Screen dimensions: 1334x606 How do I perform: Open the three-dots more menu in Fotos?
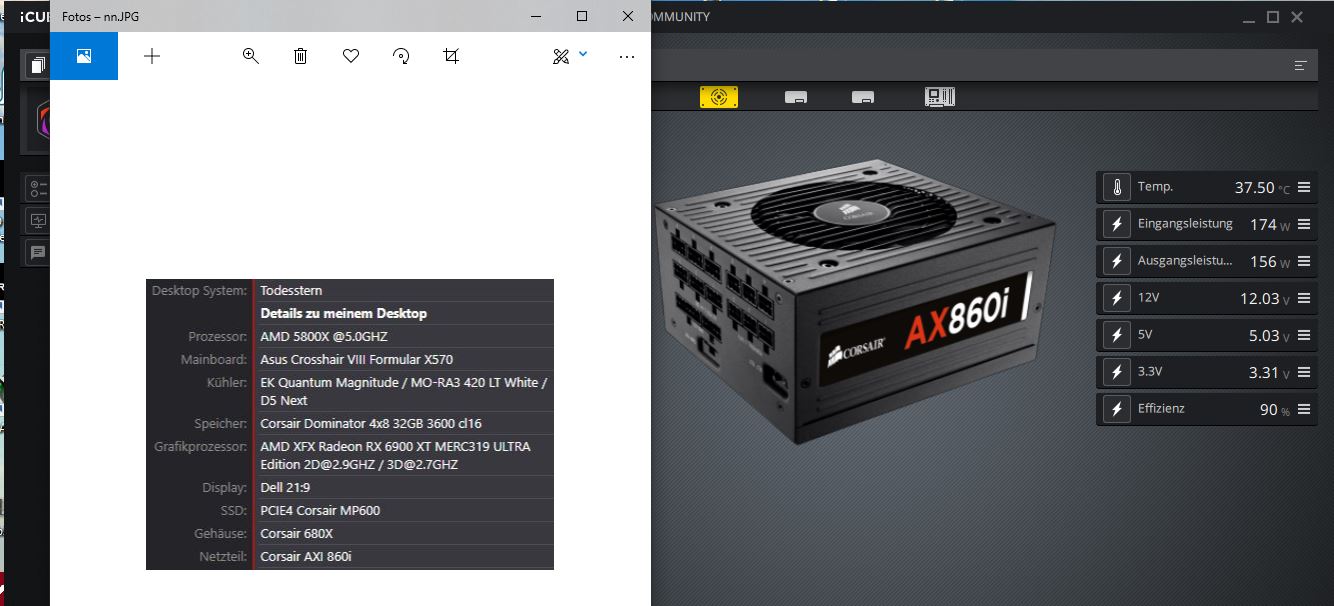[627, 57]
